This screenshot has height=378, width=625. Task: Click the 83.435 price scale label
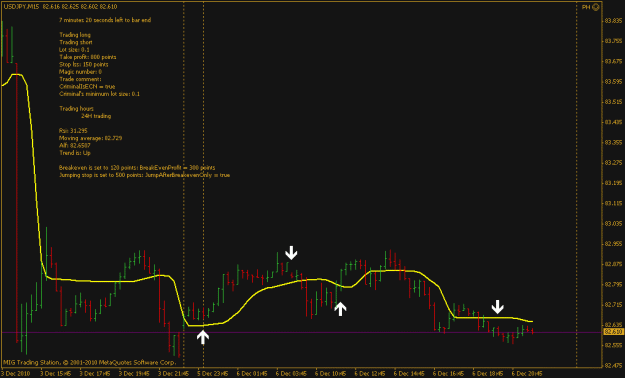(613, 122)
